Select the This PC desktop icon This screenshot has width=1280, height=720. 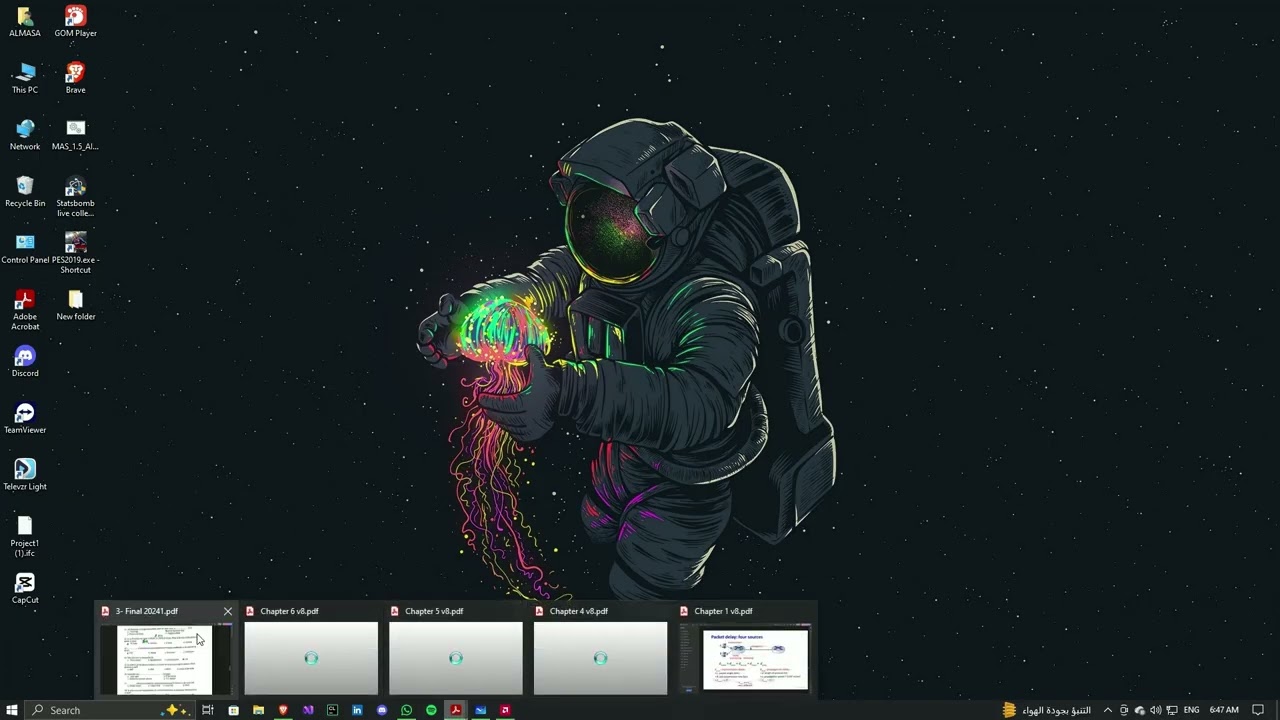tap(25, 78)
